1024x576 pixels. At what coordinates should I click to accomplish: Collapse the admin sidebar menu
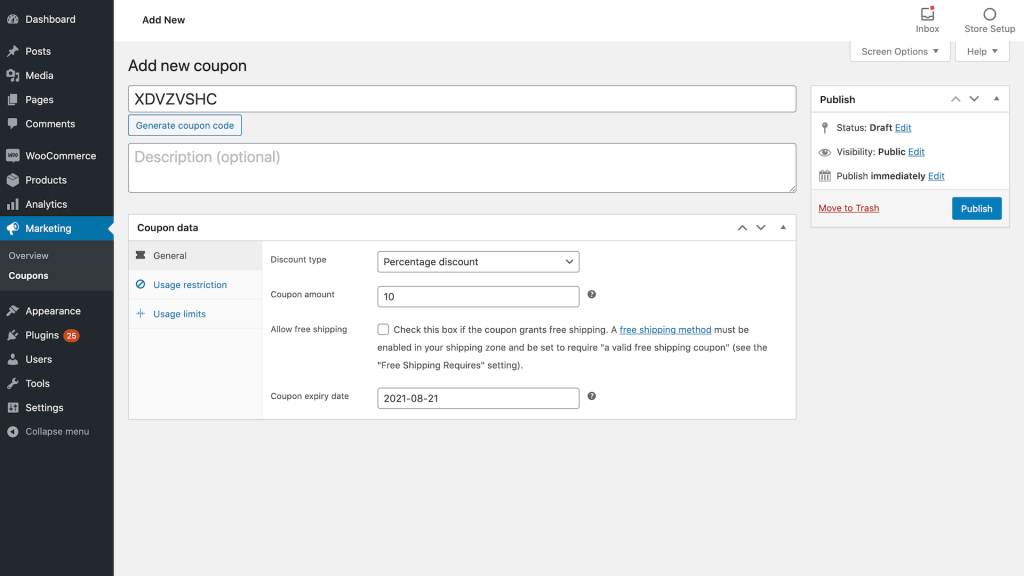[x=56, y=432]
